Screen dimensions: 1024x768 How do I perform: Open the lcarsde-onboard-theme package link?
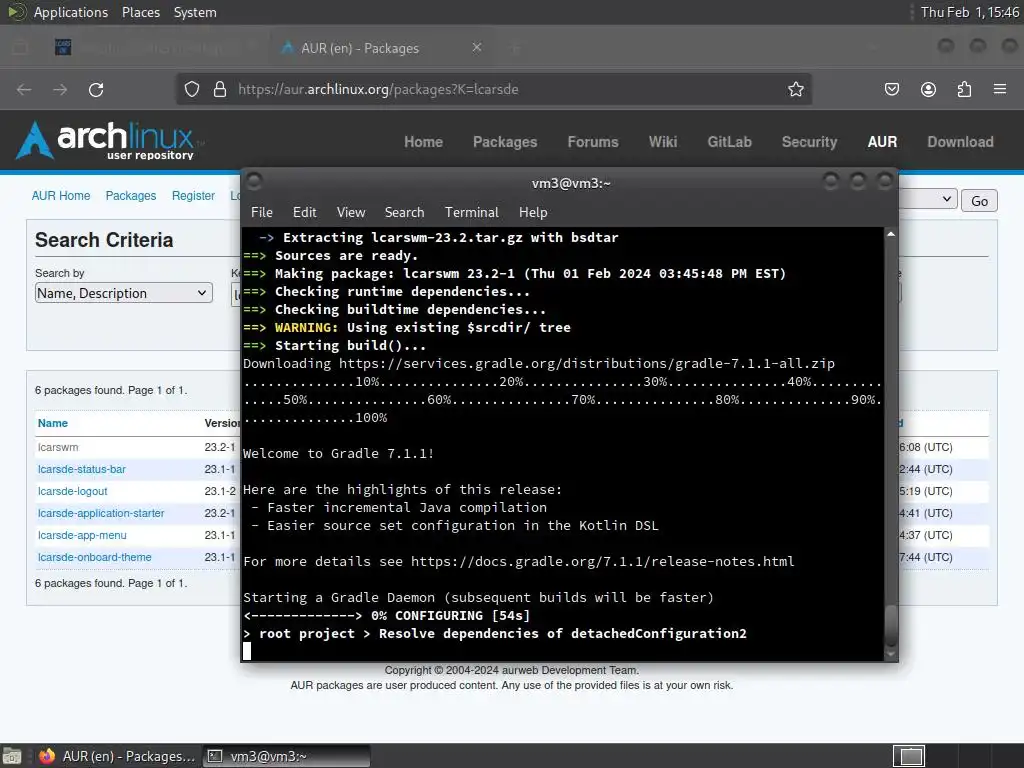pyautogui.click(x=95, y=557)
